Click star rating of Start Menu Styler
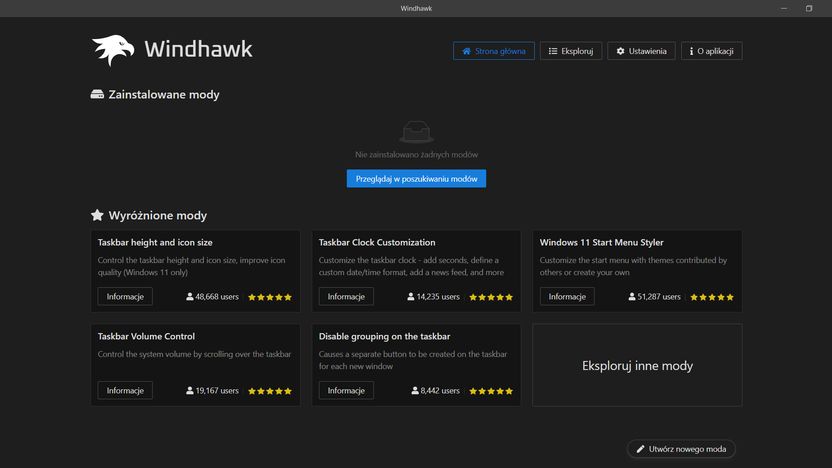 712,297
